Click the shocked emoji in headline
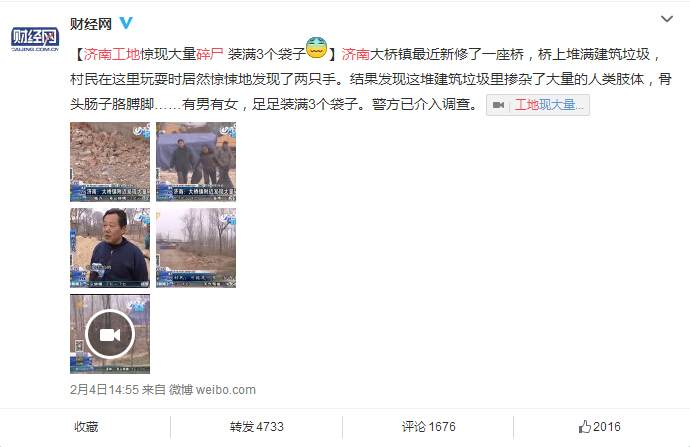This screenshot has height=447, width=690. [x=316, y=48]
